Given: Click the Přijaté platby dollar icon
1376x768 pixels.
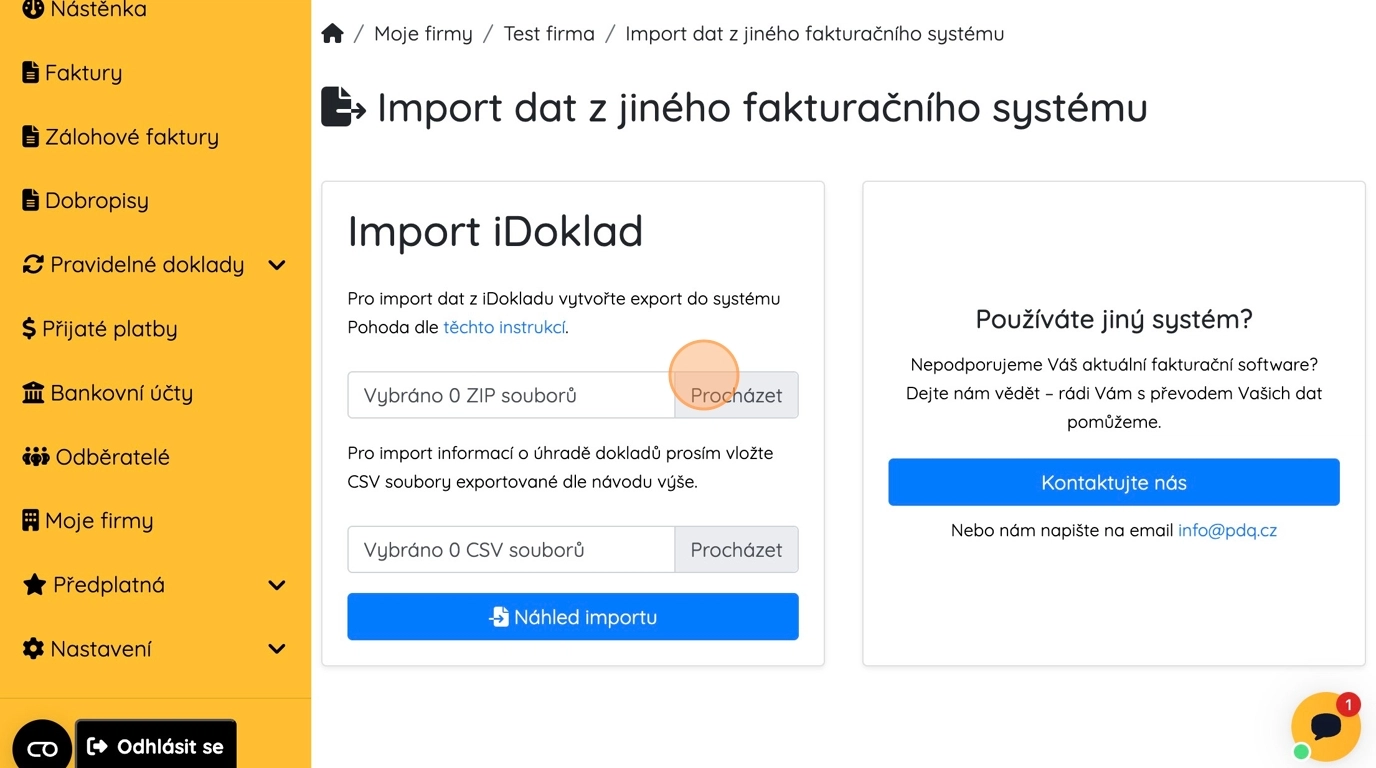Looking at the screenshot, I should pos(29,329).
